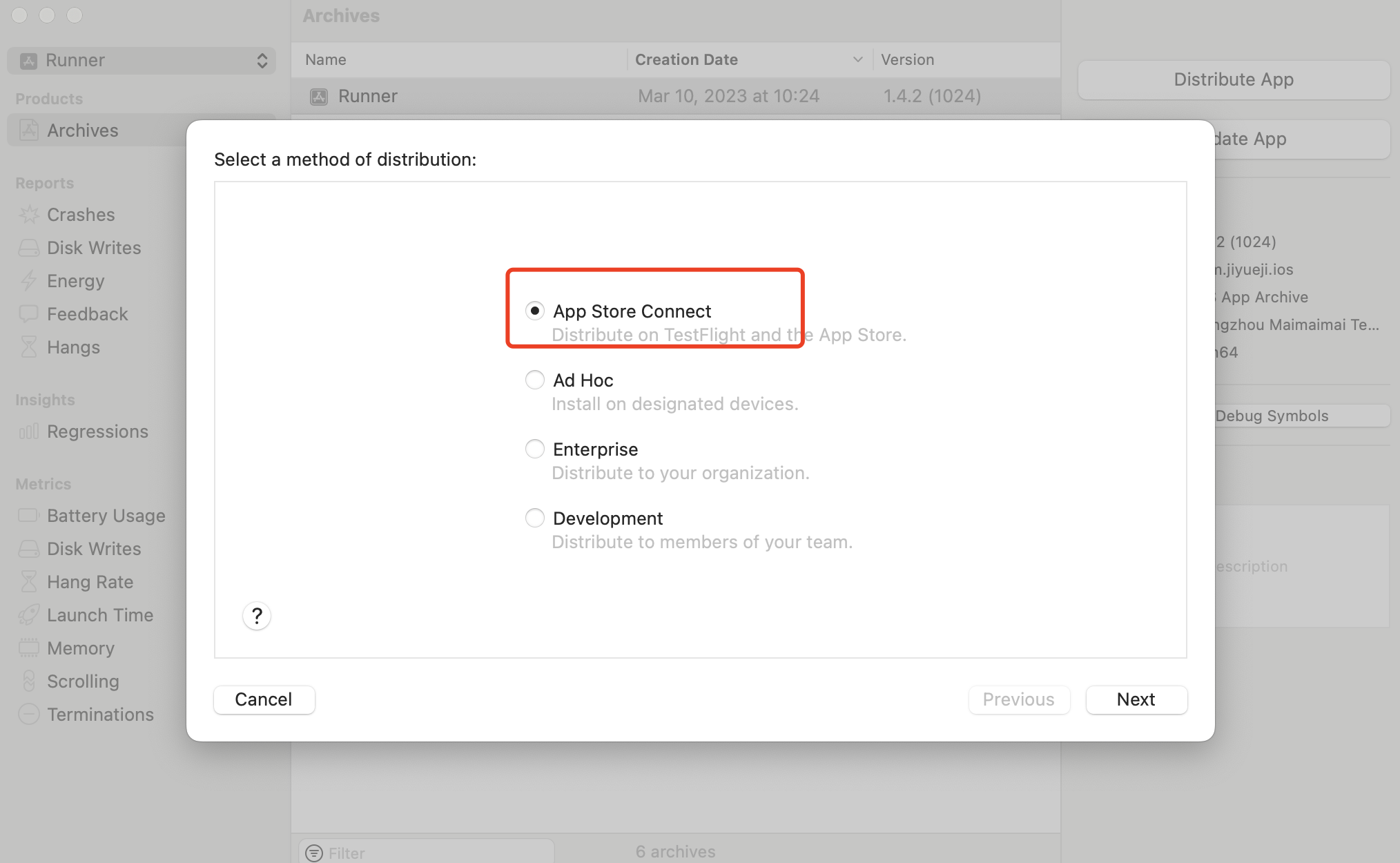This screenshot has width=1400, height=863.
Task: Click the Energy lightning bolt icon
Action: pyautogui.click(x=29, y=281)
